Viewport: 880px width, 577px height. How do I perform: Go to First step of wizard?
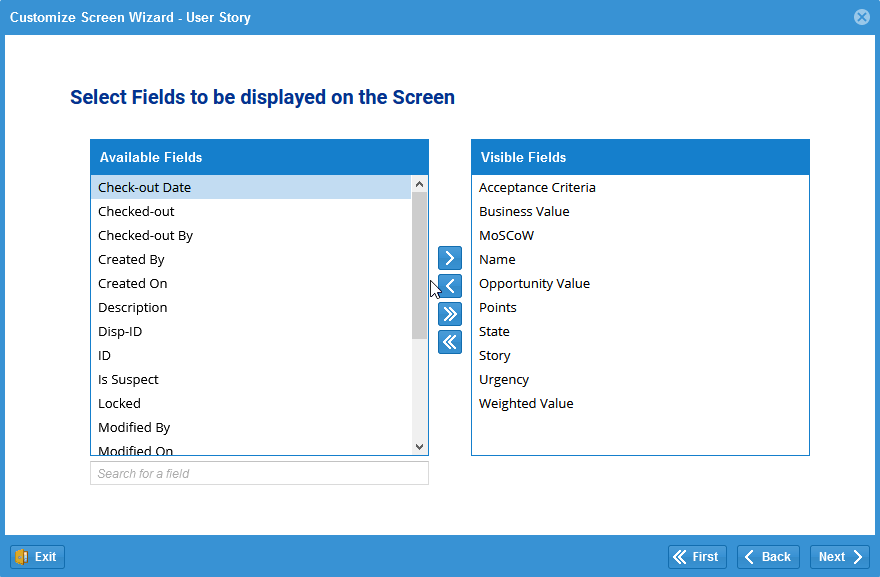[x=697, y=557]
